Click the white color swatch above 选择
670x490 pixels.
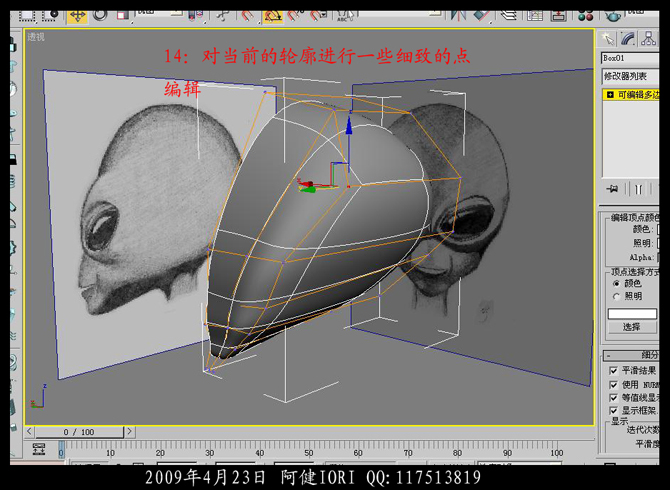631,313
